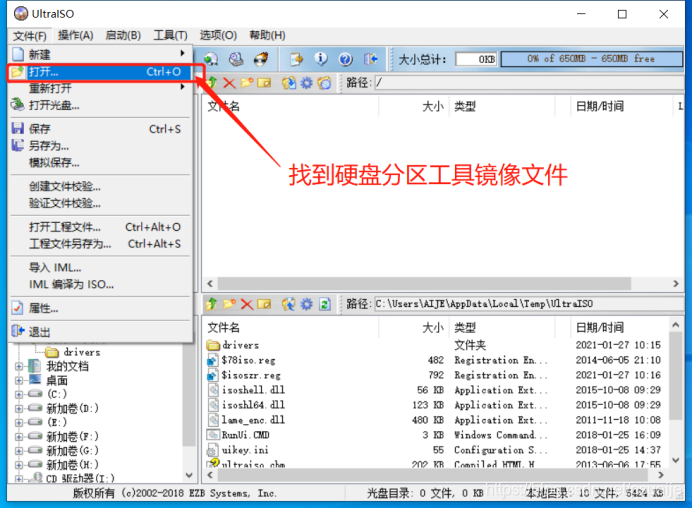Click the local path input field
692x508 pixels.
pos(529,304)
